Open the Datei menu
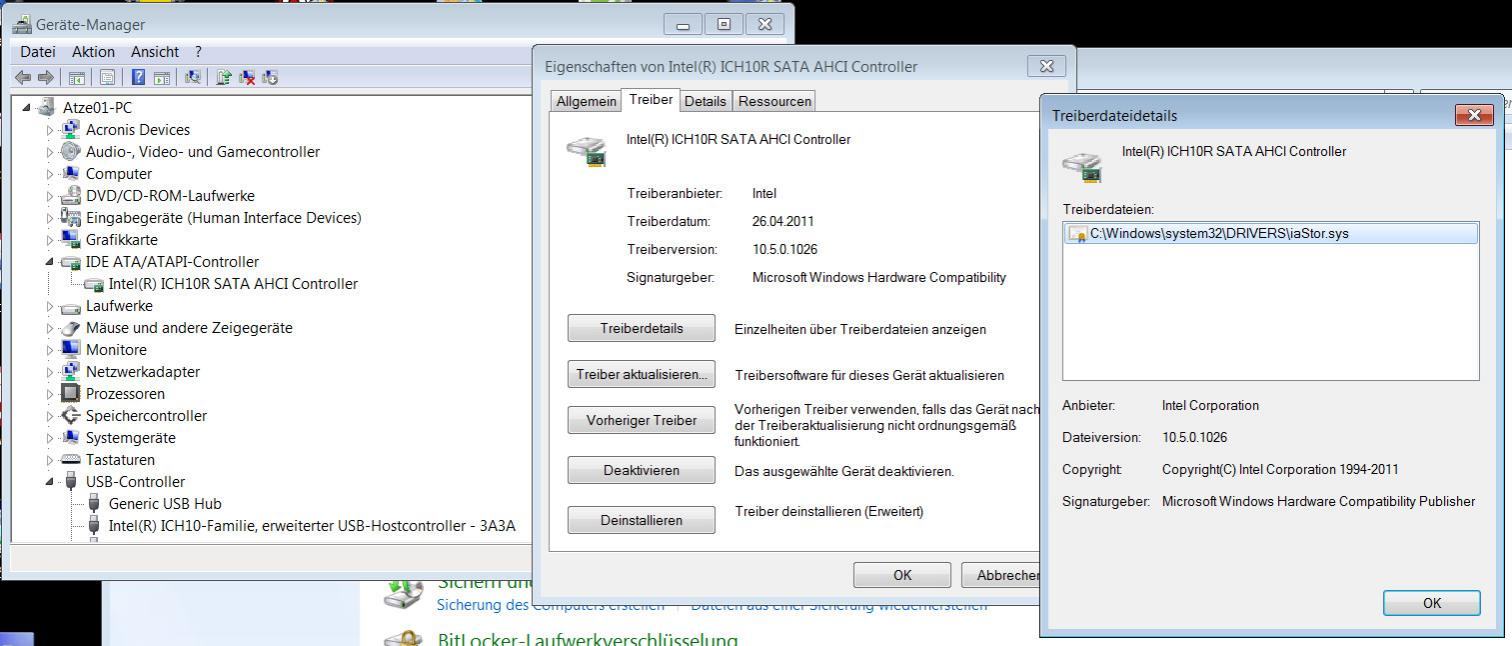The height and width of the screenshot is (646, 1512). [38, 51]
